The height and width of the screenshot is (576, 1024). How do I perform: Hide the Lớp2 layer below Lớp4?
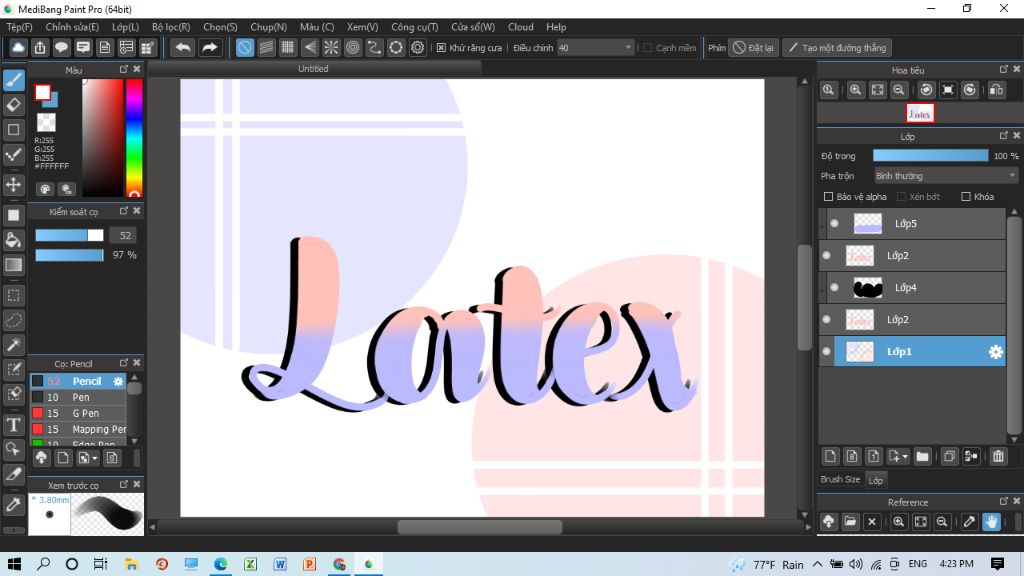point(827,319)
